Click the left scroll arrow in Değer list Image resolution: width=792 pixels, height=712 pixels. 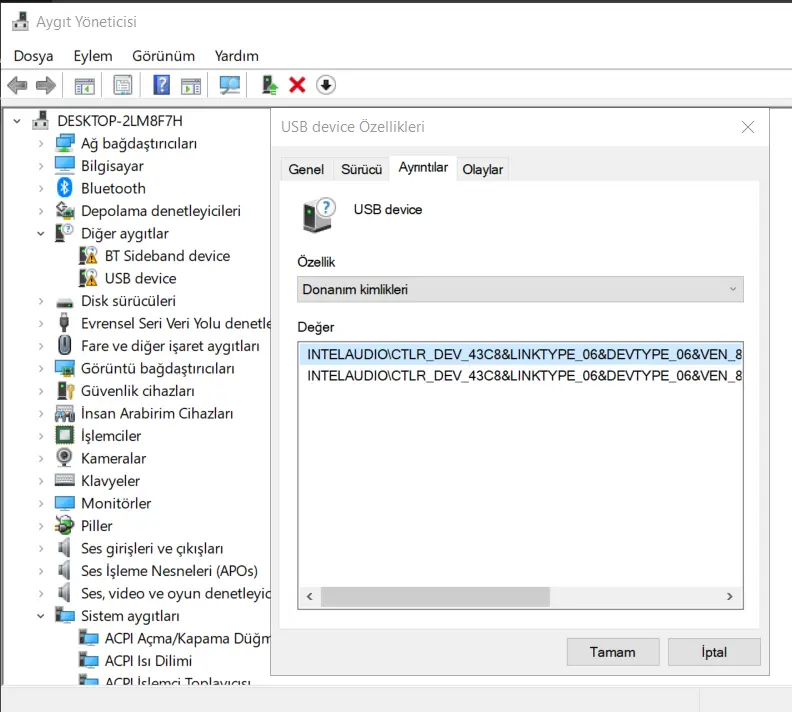(x=310, y=596)
